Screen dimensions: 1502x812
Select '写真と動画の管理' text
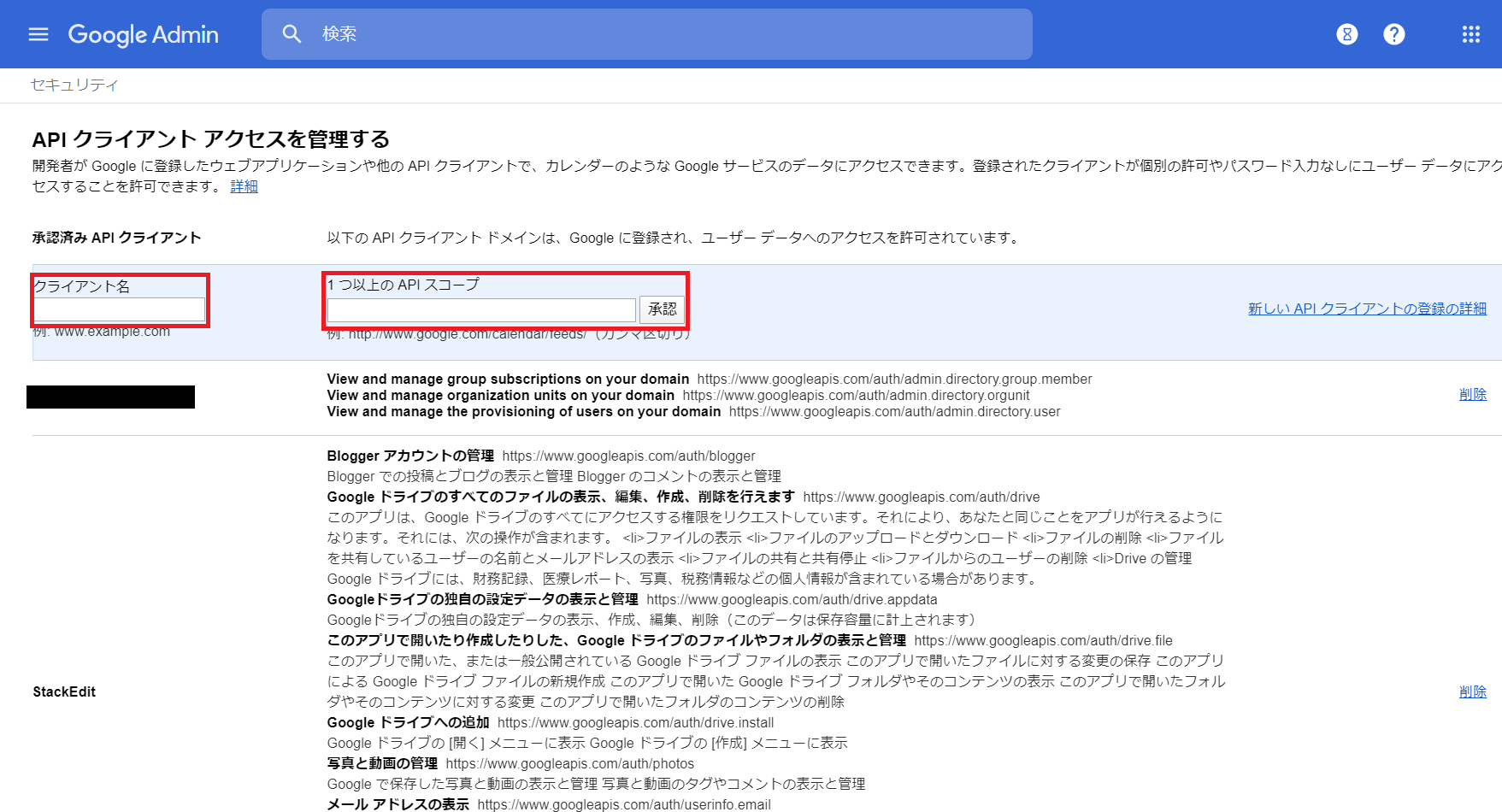click(382, 763)
